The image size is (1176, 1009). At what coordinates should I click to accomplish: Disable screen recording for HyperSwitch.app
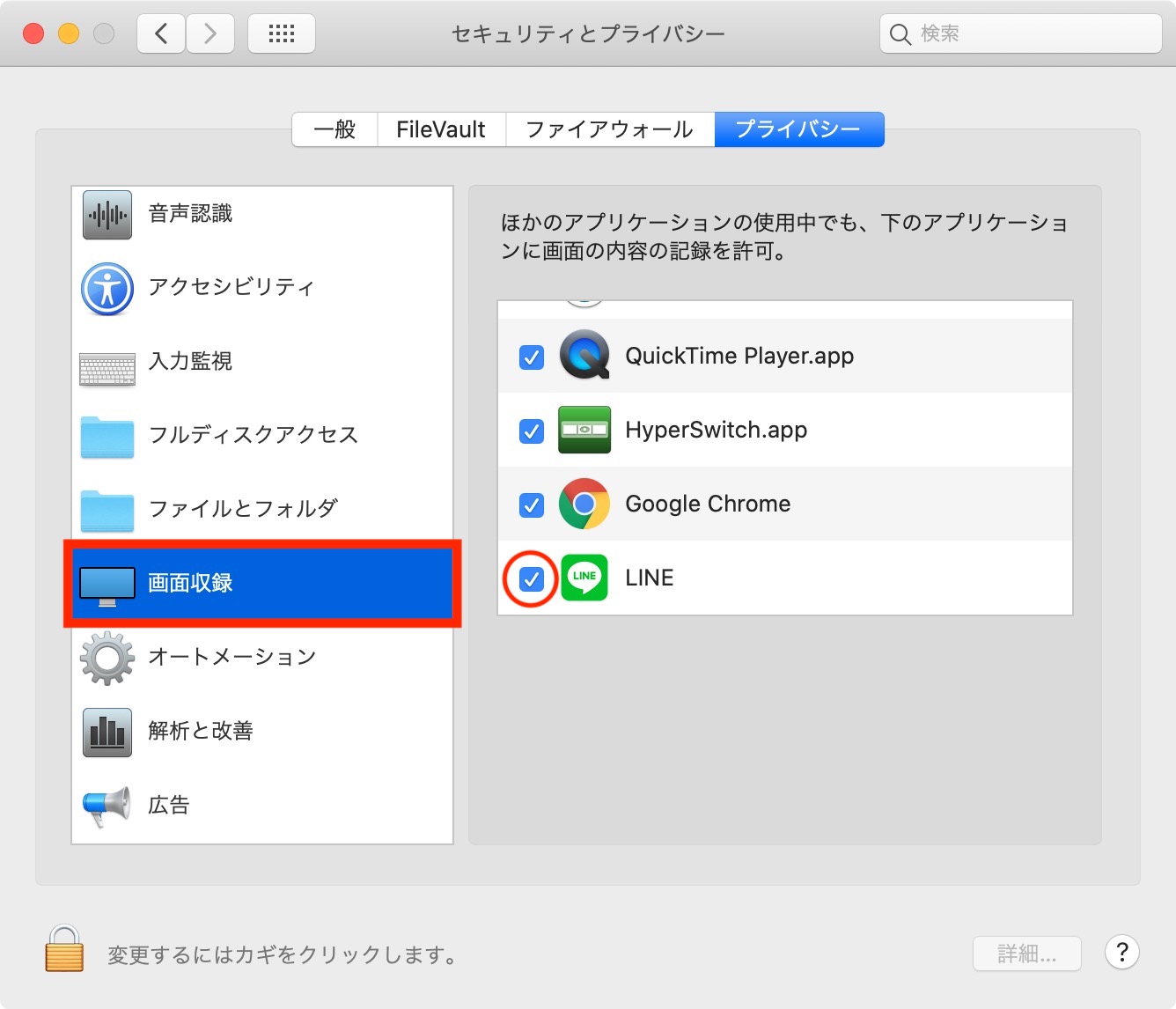tap(532, 431)
